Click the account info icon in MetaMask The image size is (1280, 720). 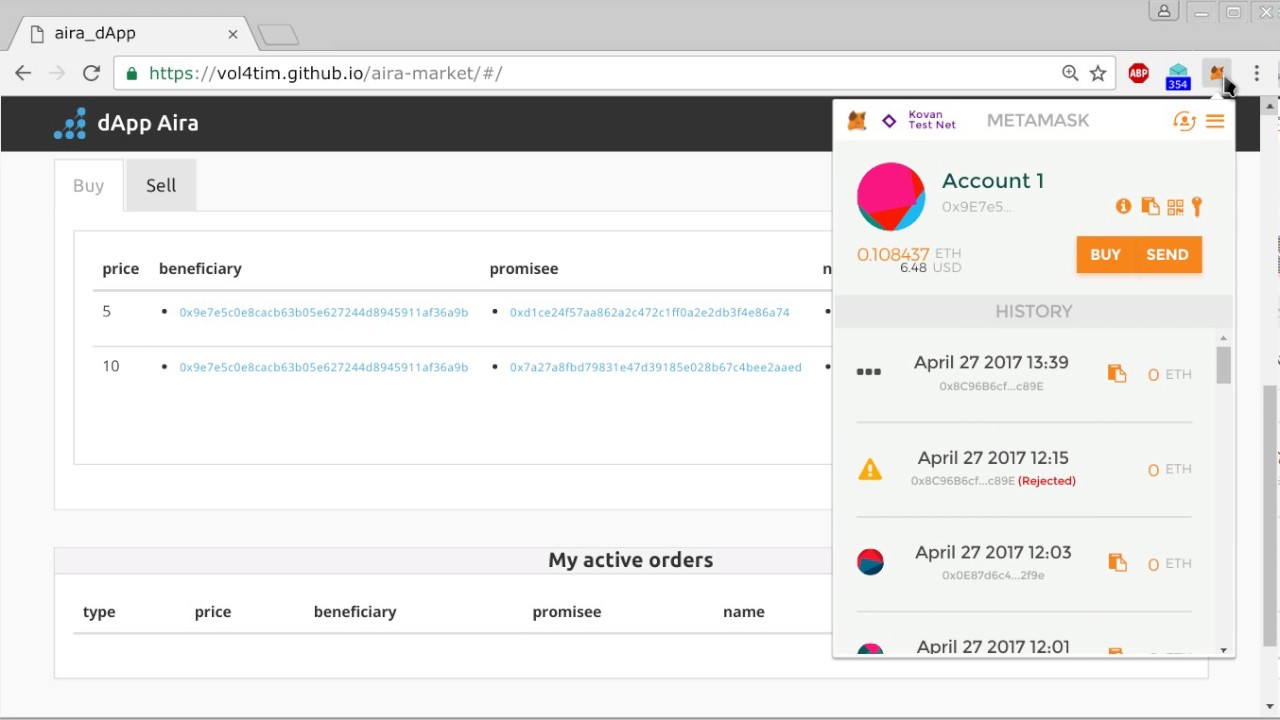pos(1124,206)
